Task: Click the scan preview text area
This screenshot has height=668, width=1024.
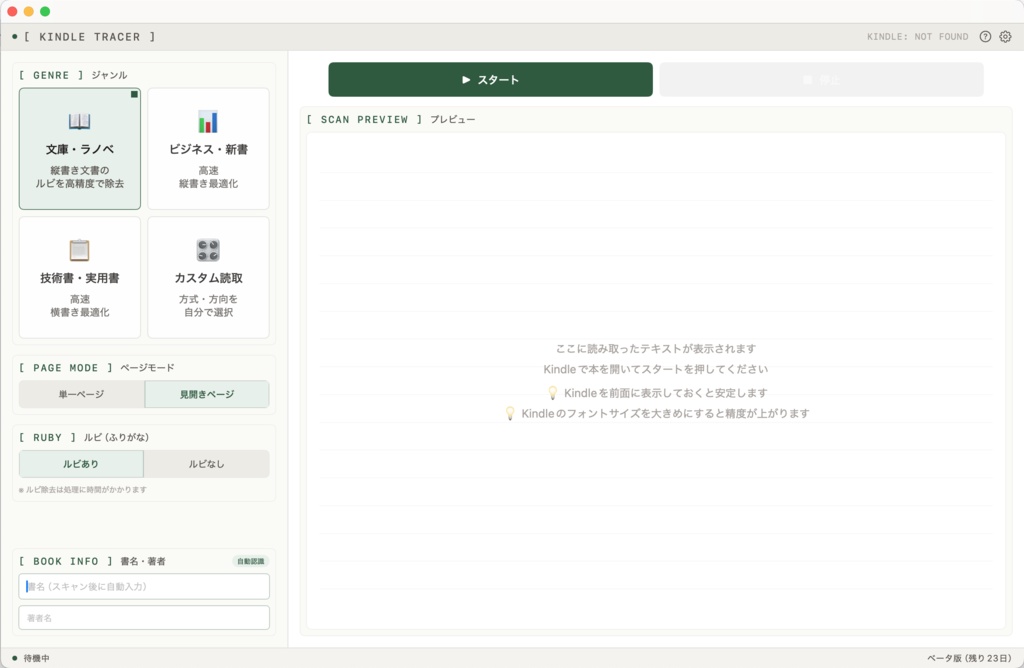Action: coord(656,381)
